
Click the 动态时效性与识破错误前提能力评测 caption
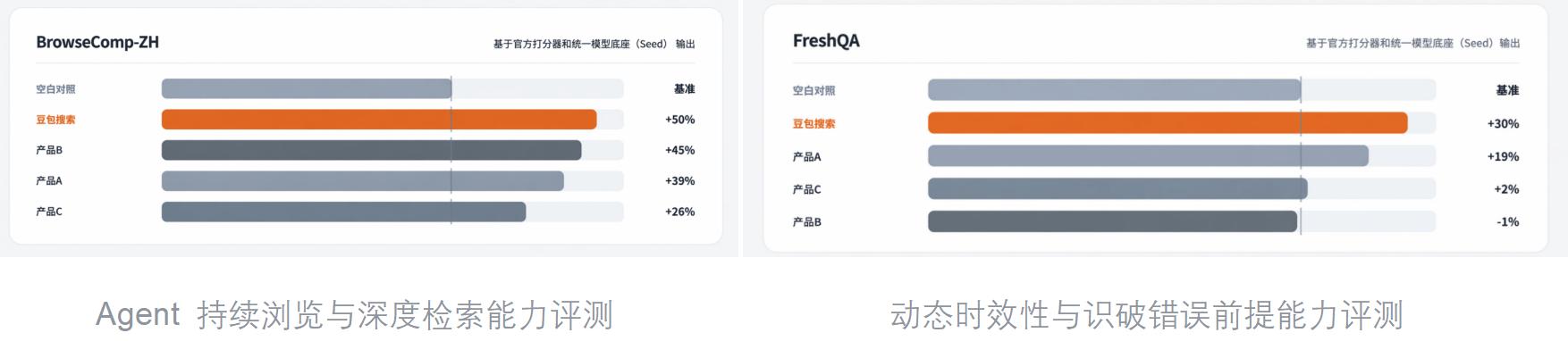point(1147,315)
